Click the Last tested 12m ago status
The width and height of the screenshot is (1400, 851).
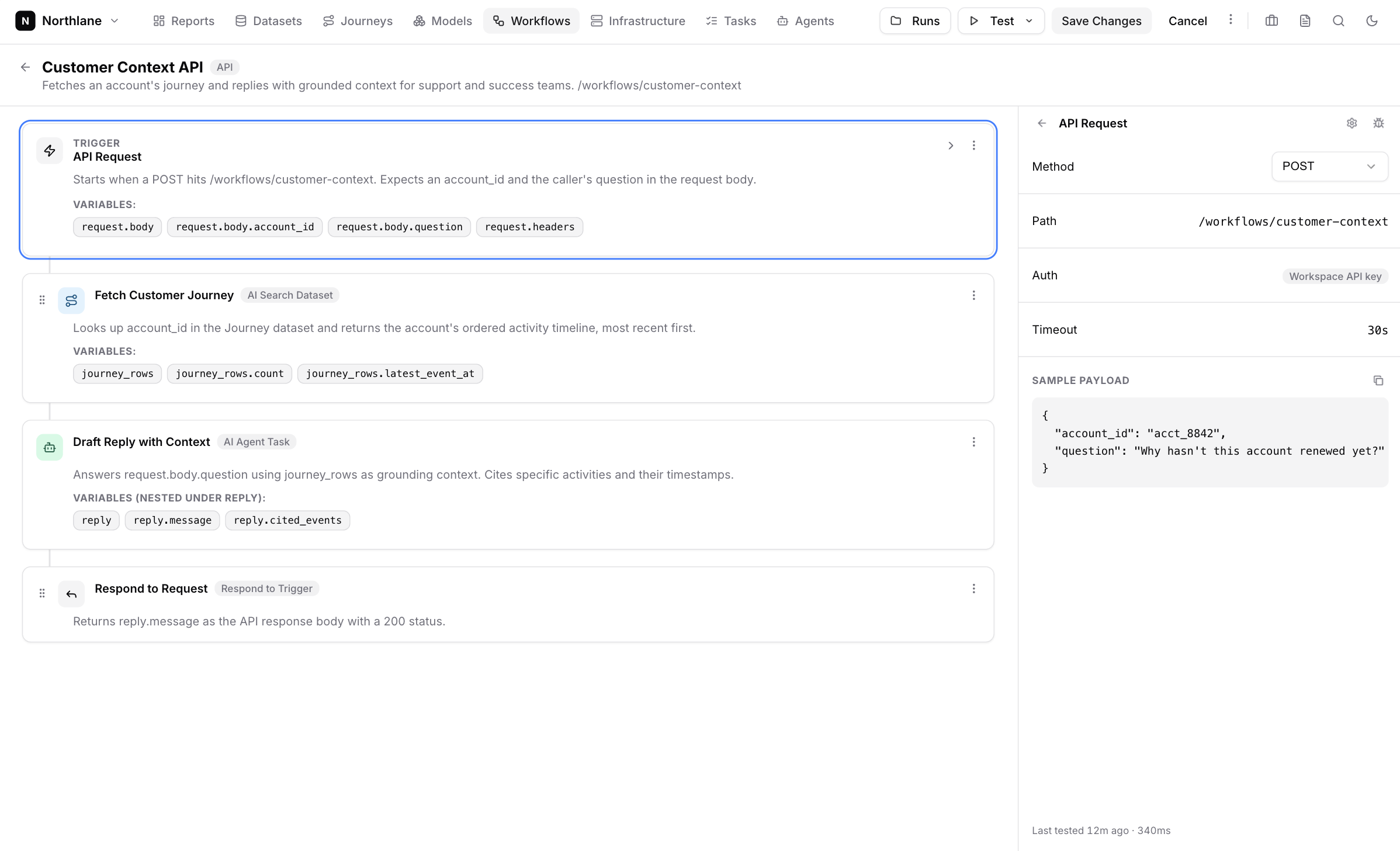pyautogui.click(x=1101, y=831)
